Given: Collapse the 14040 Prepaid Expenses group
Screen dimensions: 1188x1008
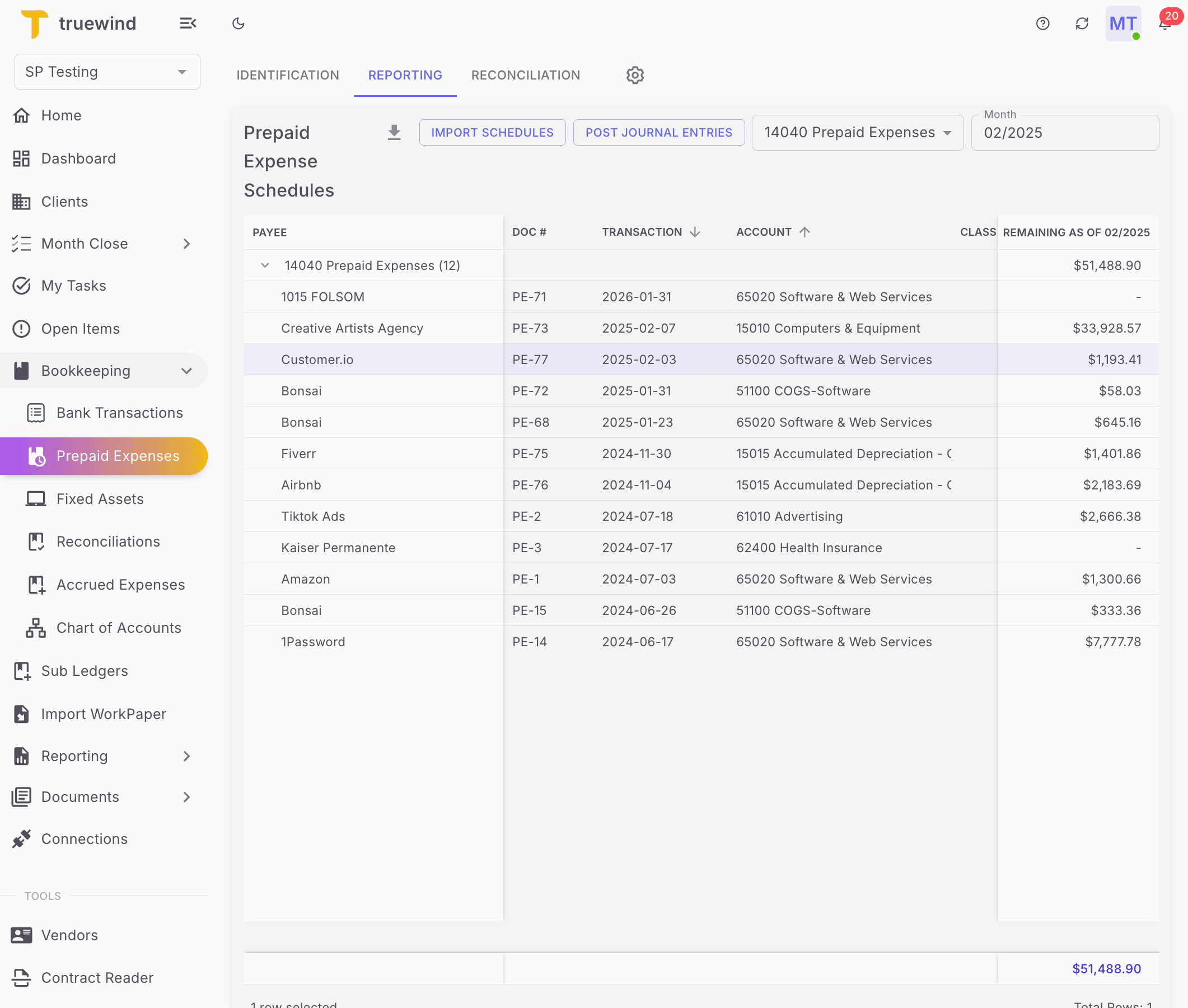Looking at the screenshot, I should coord(264,265).
